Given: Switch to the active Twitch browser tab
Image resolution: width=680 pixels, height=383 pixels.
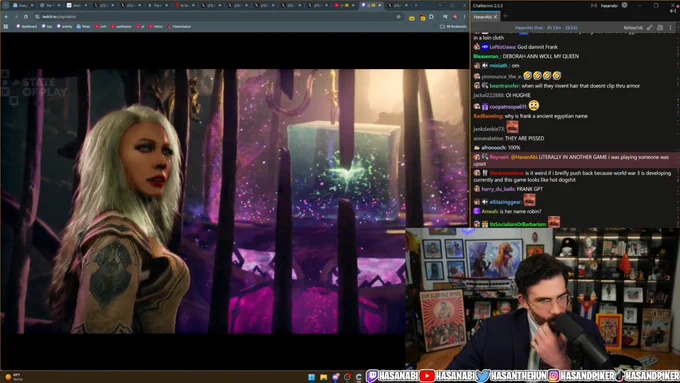Looking at the screenshot, I should point(371,5).
